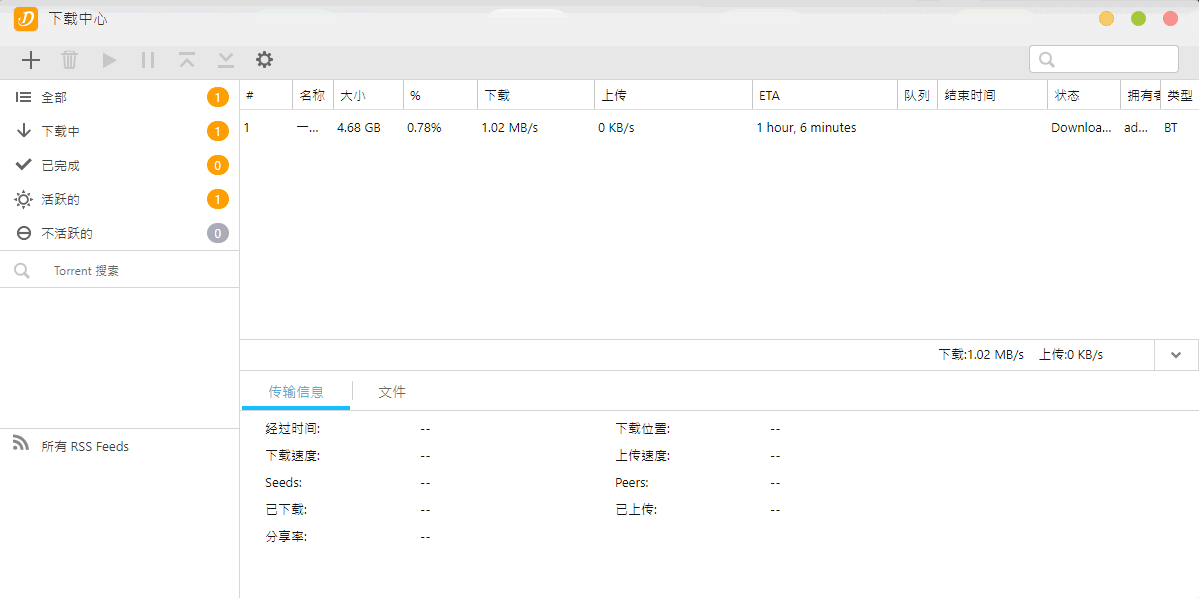Move the download to bottom of queue
Image resolution: width=1199 pixels, height=598 pixels.
pos(225,60)
